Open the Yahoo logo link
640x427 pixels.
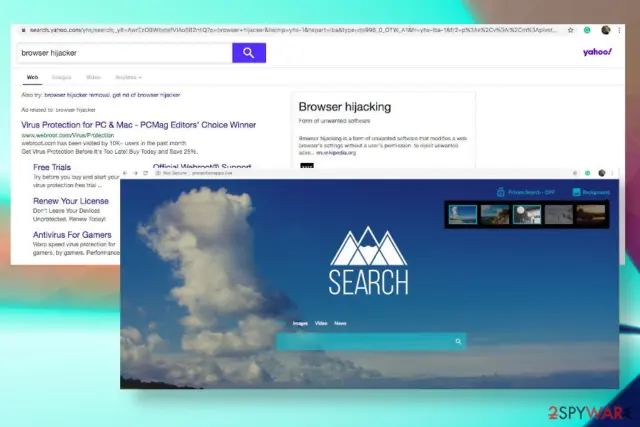pyautogui.click(x=597, y=52)
